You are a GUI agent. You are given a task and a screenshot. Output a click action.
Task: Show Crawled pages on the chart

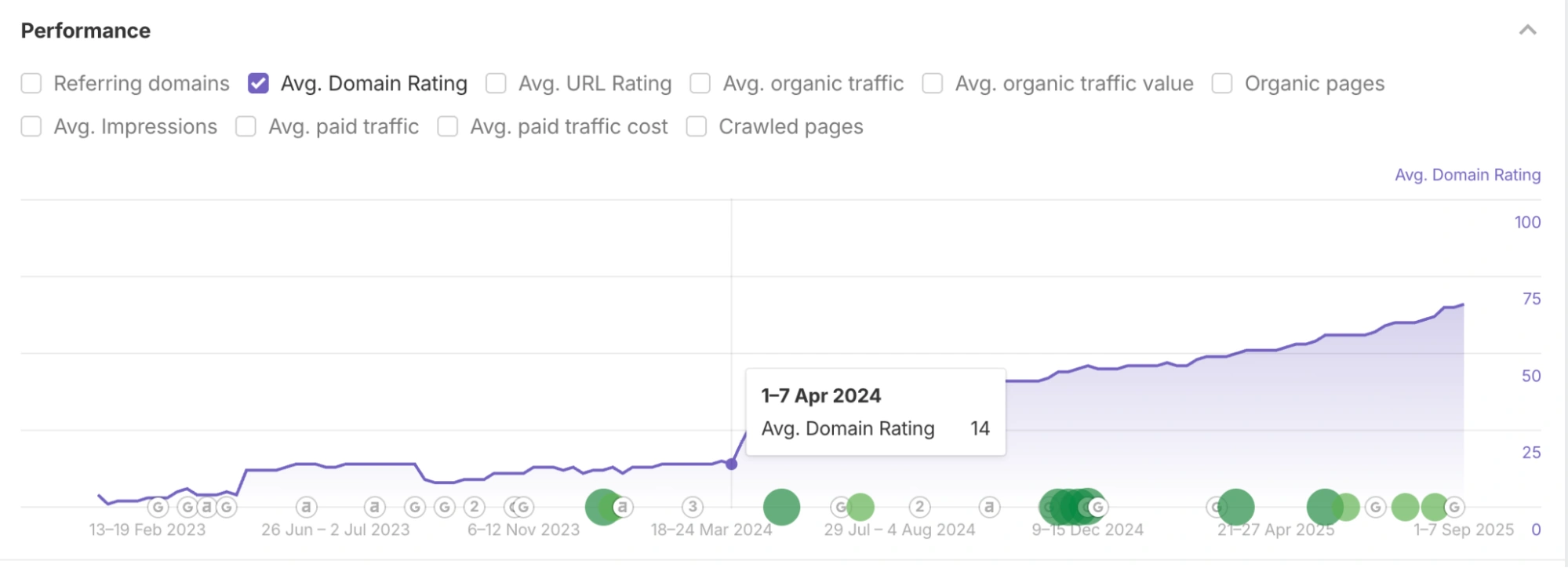pyautogui.click(x=696, y=126)
